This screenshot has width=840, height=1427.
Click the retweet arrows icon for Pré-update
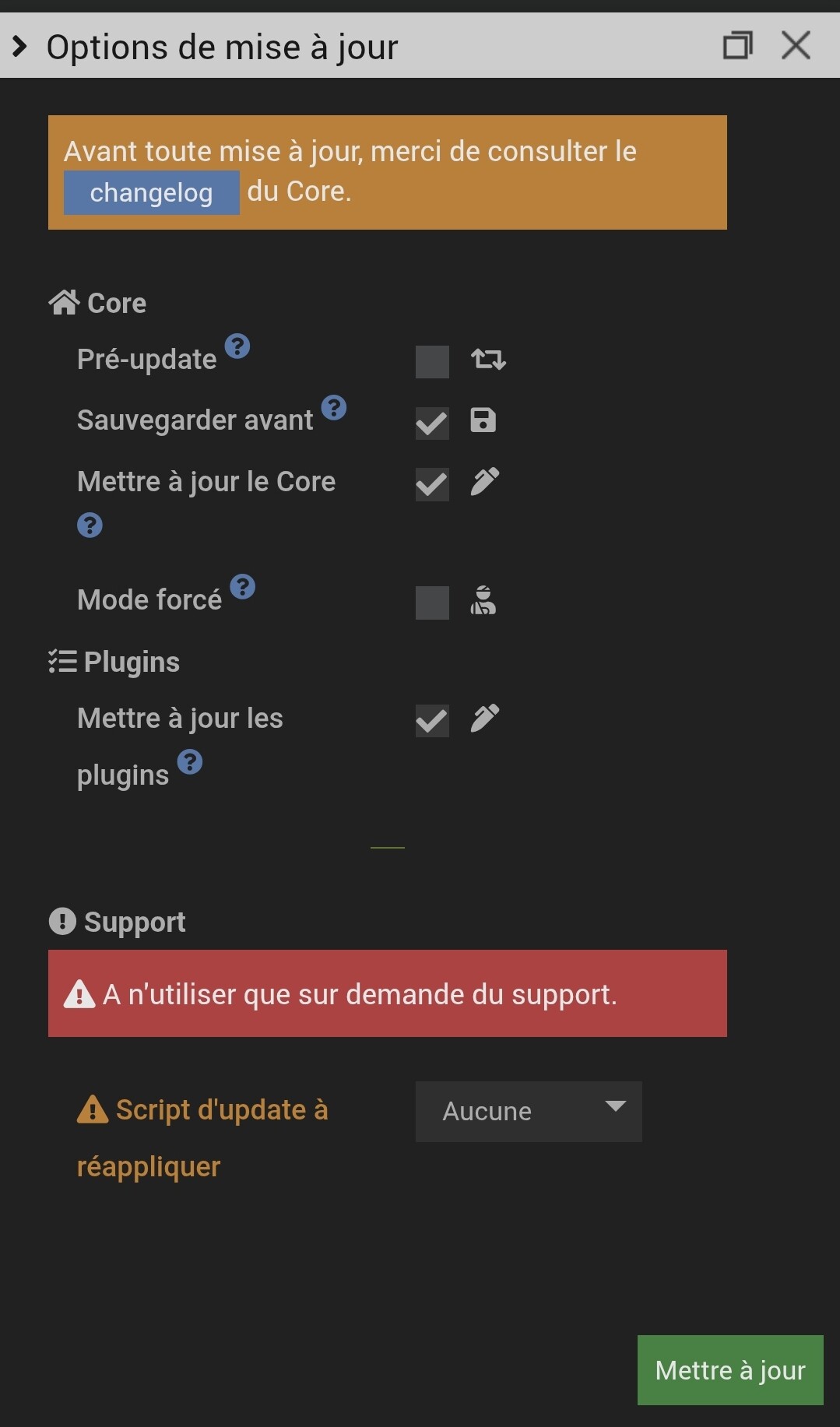(x=488, y=360)
